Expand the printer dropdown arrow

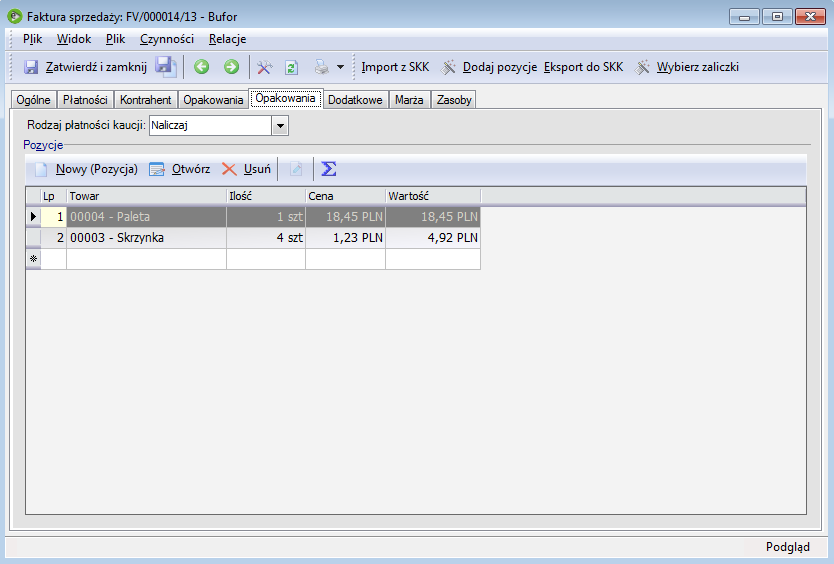[340, 68]
